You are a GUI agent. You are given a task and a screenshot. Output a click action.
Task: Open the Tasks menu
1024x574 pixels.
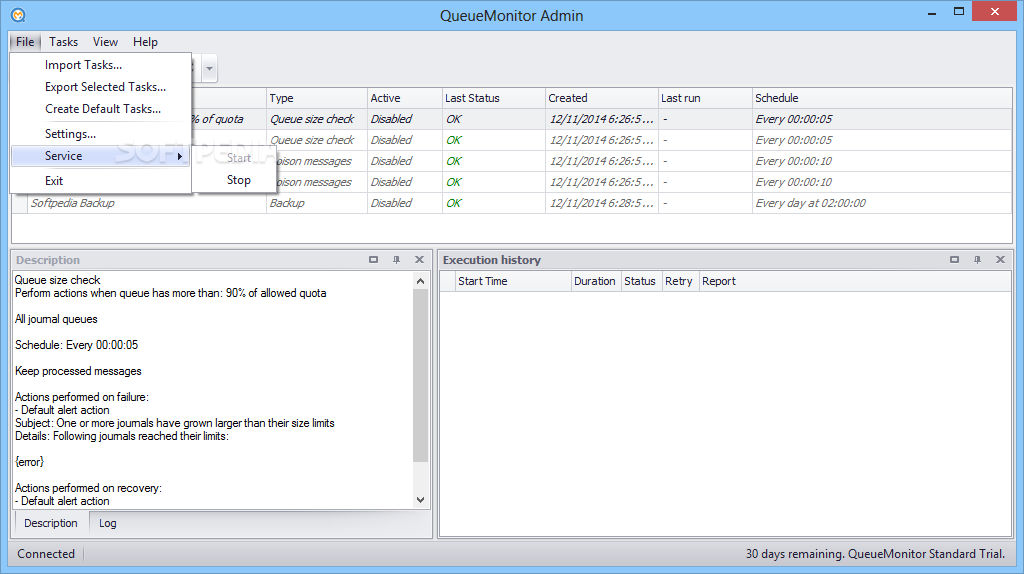coord(63,42)
